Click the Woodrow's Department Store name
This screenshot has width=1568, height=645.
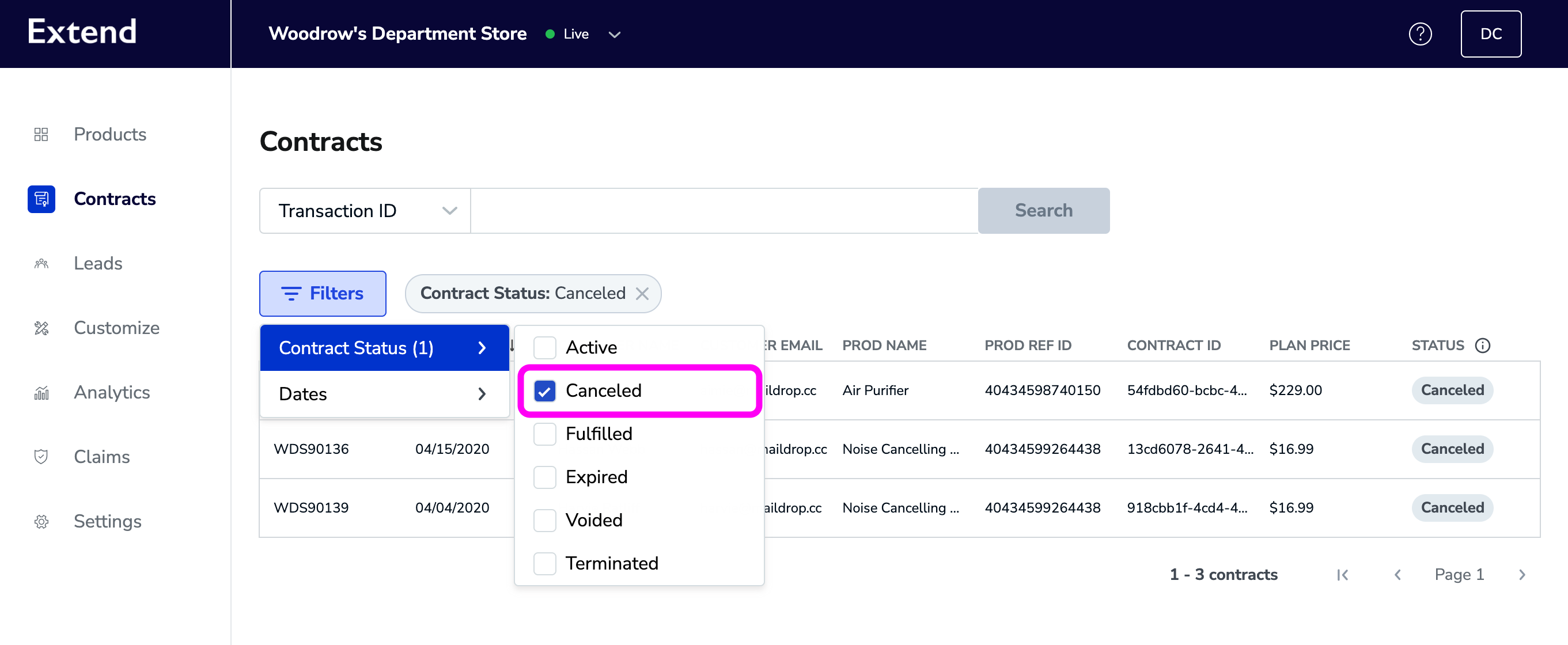pos(397,33)
